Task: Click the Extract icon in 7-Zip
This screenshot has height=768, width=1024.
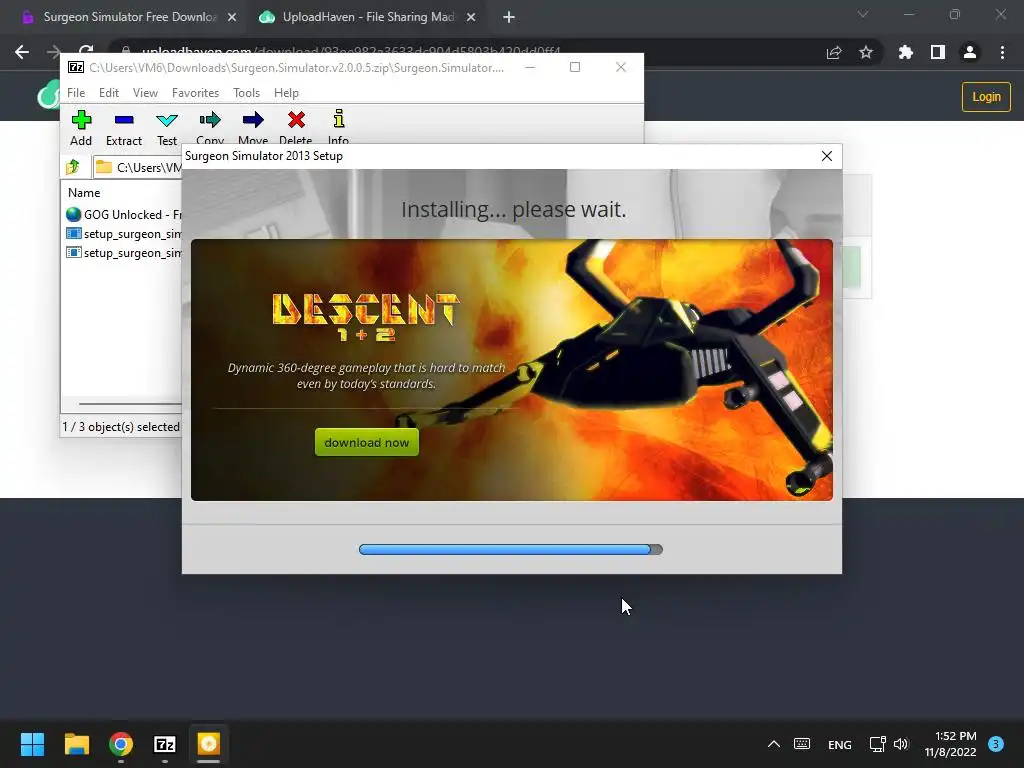Action: point(123,128)
